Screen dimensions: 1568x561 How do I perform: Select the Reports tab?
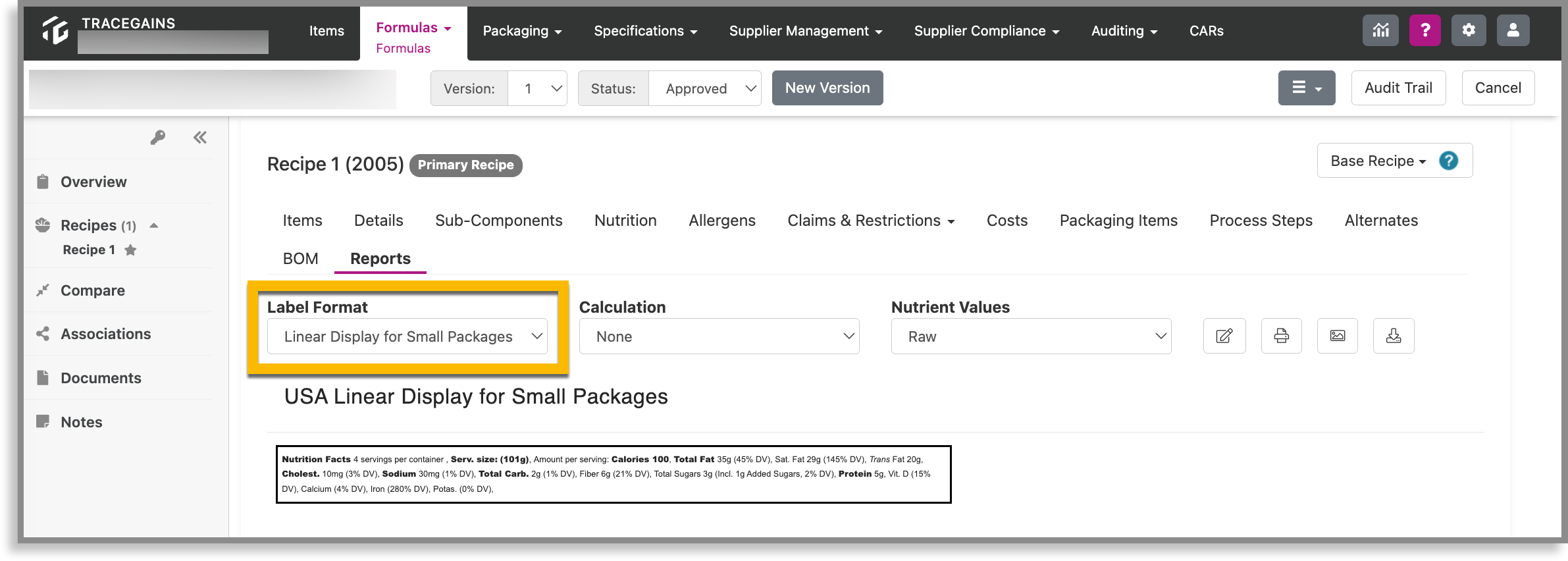click(380, 259)
